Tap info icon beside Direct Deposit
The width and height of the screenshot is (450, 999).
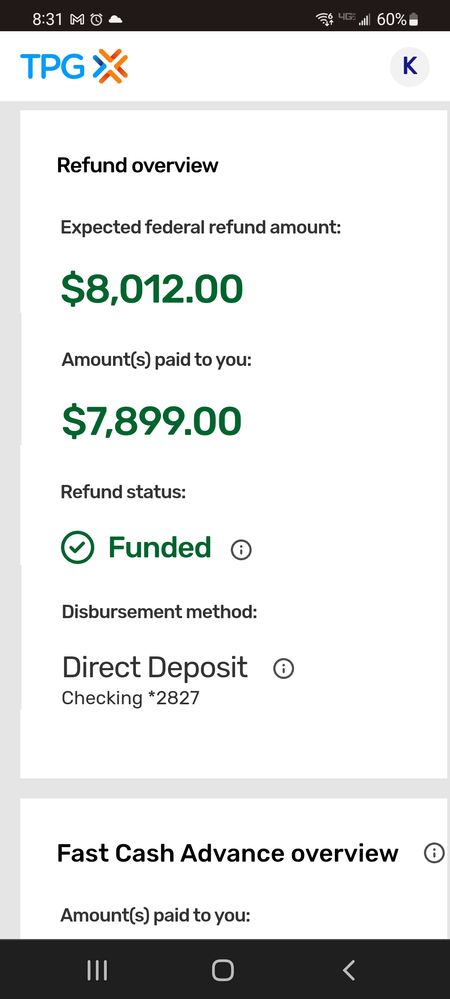coord(284,668)
